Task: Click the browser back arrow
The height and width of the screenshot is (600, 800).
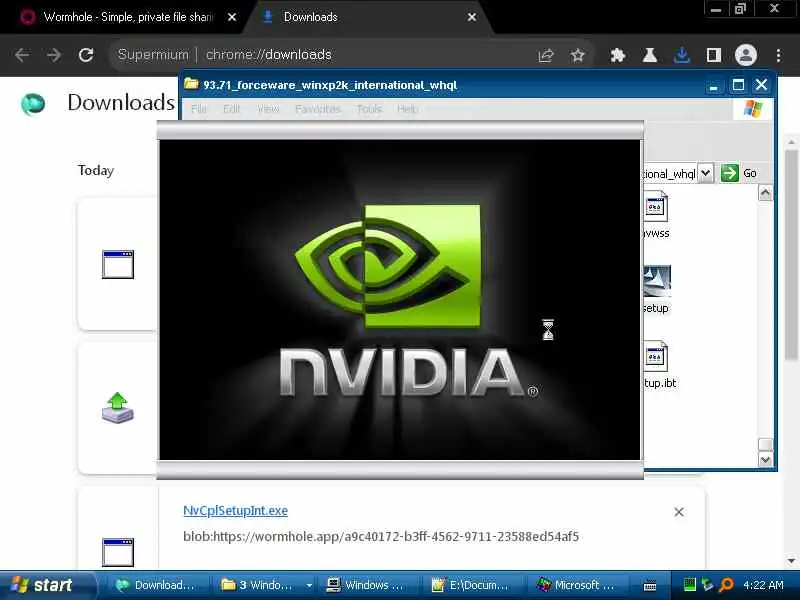Action: click(x=21, y=55)
